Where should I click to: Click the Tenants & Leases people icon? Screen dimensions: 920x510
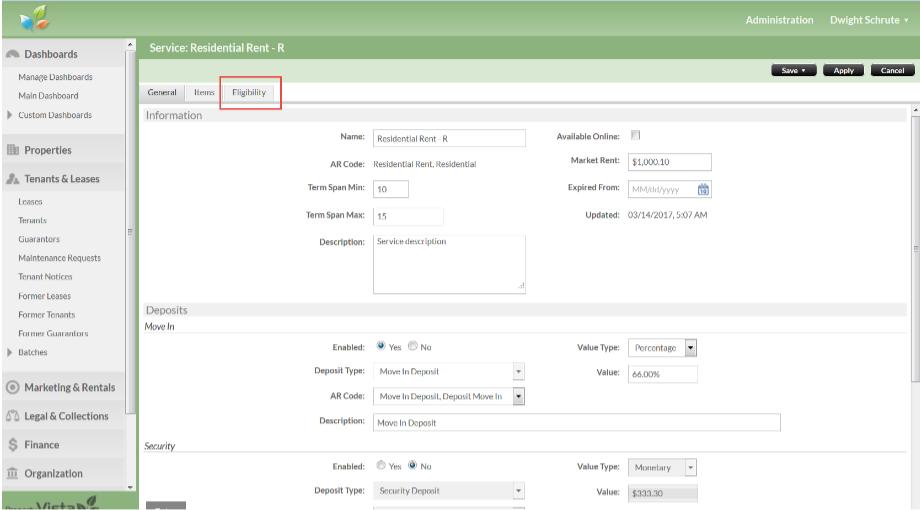(x=12, y=179)
